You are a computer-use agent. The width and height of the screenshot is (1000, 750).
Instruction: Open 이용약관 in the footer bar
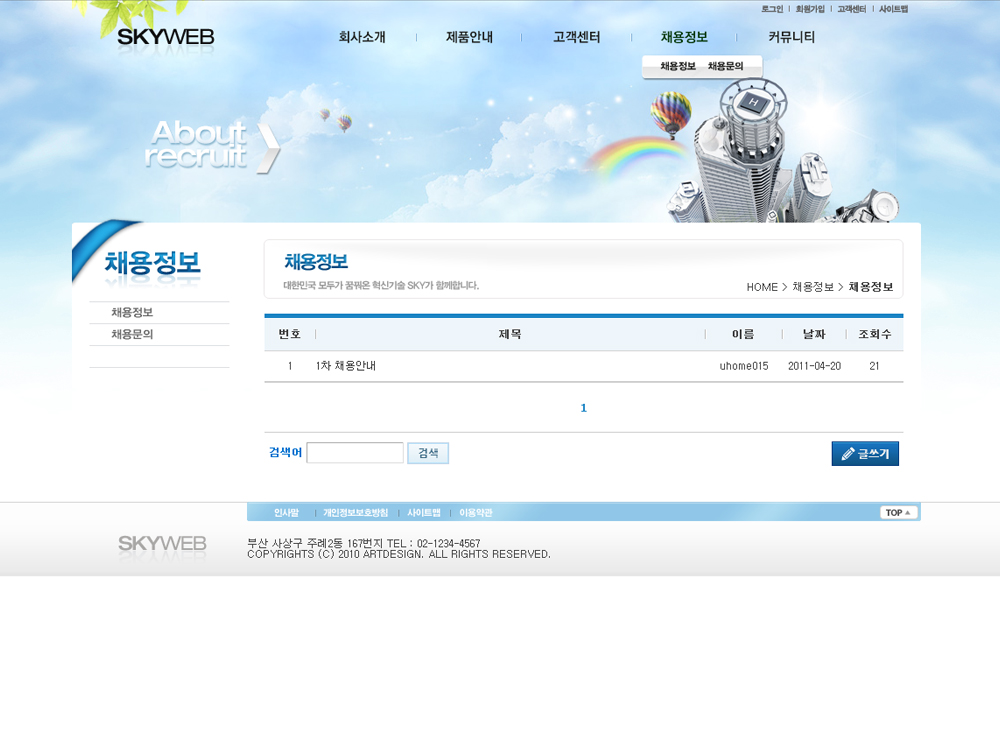[x=476, y=513]
